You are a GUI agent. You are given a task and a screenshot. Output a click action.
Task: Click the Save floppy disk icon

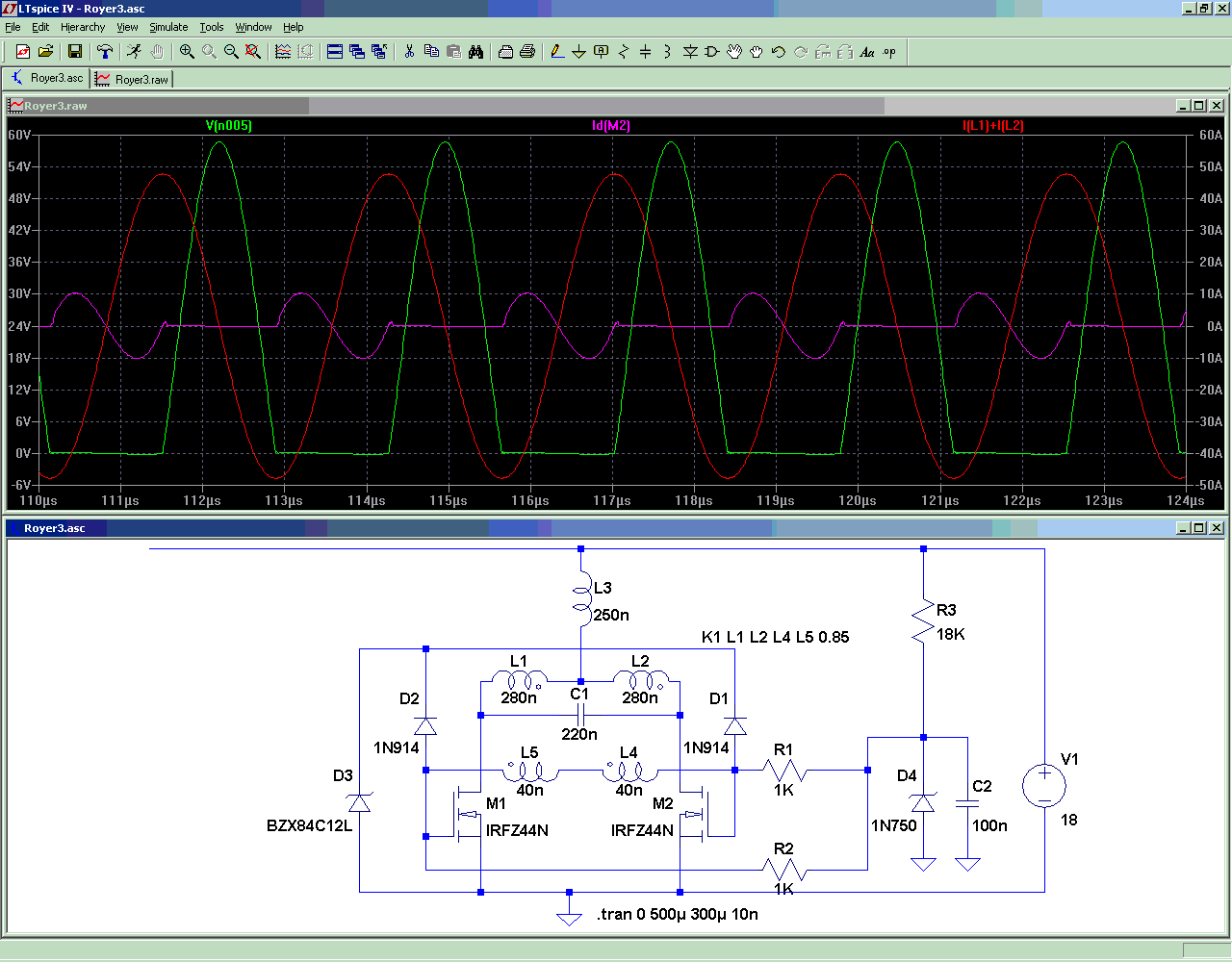pos(74,52)
